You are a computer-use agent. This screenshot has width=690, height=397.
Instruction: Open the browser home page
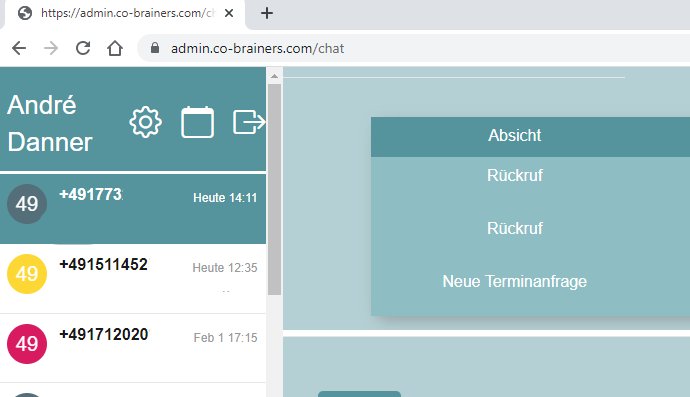click(x=115, y=48)
